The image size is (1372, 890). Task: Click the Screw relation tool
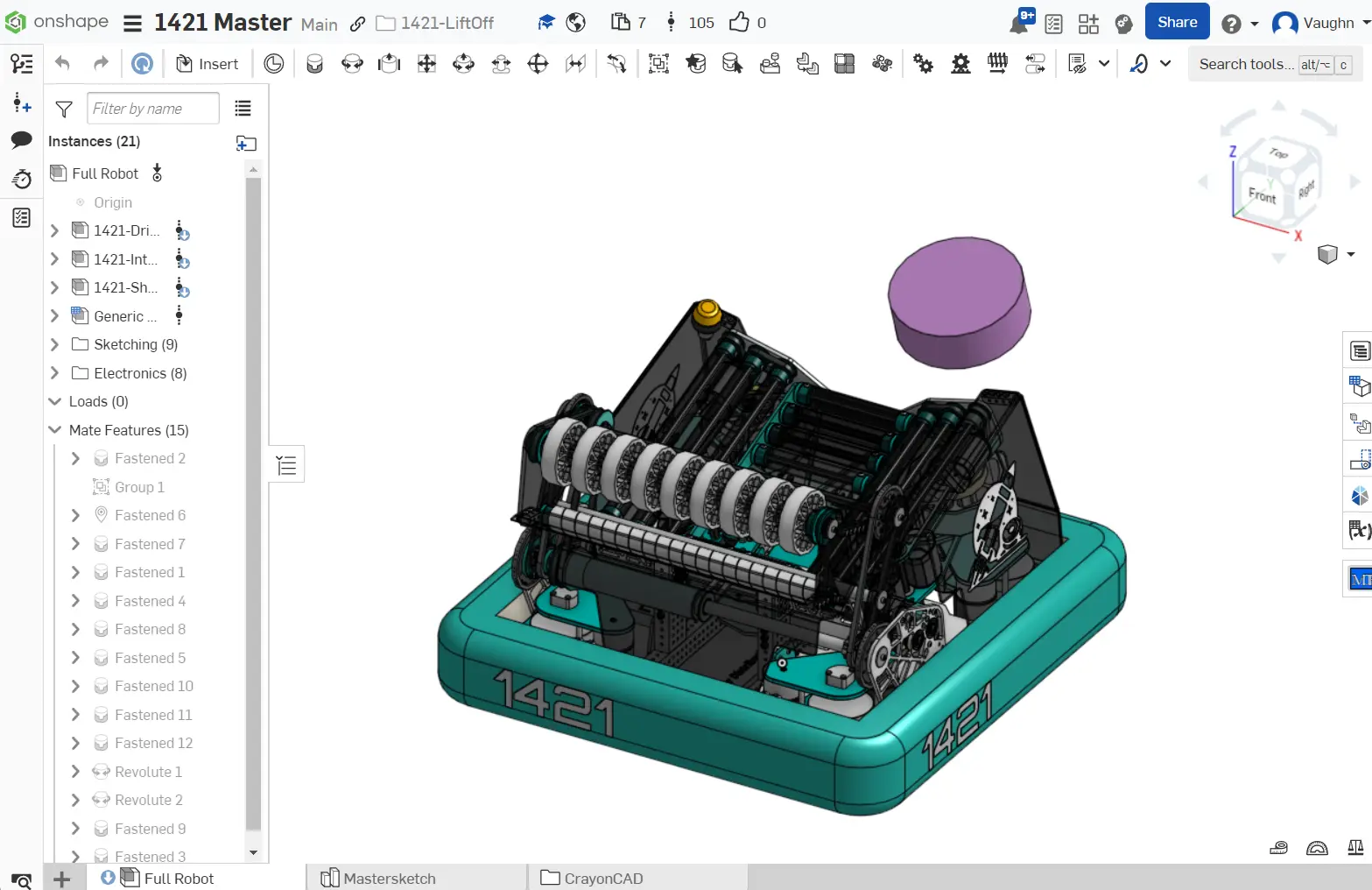click(x=997, y=64)
